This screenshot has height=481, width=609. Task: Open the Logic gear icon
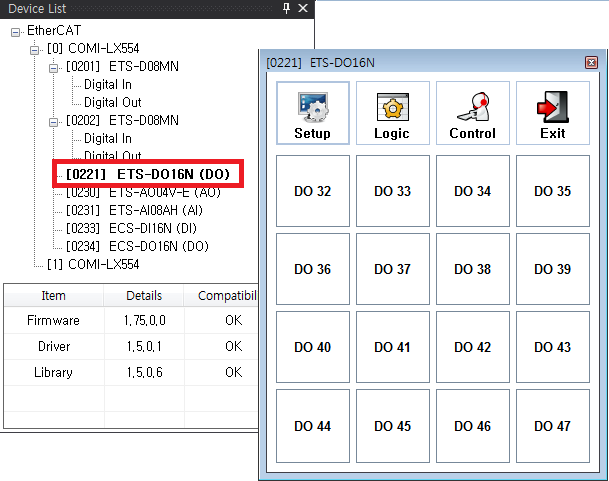pos(391,114)
